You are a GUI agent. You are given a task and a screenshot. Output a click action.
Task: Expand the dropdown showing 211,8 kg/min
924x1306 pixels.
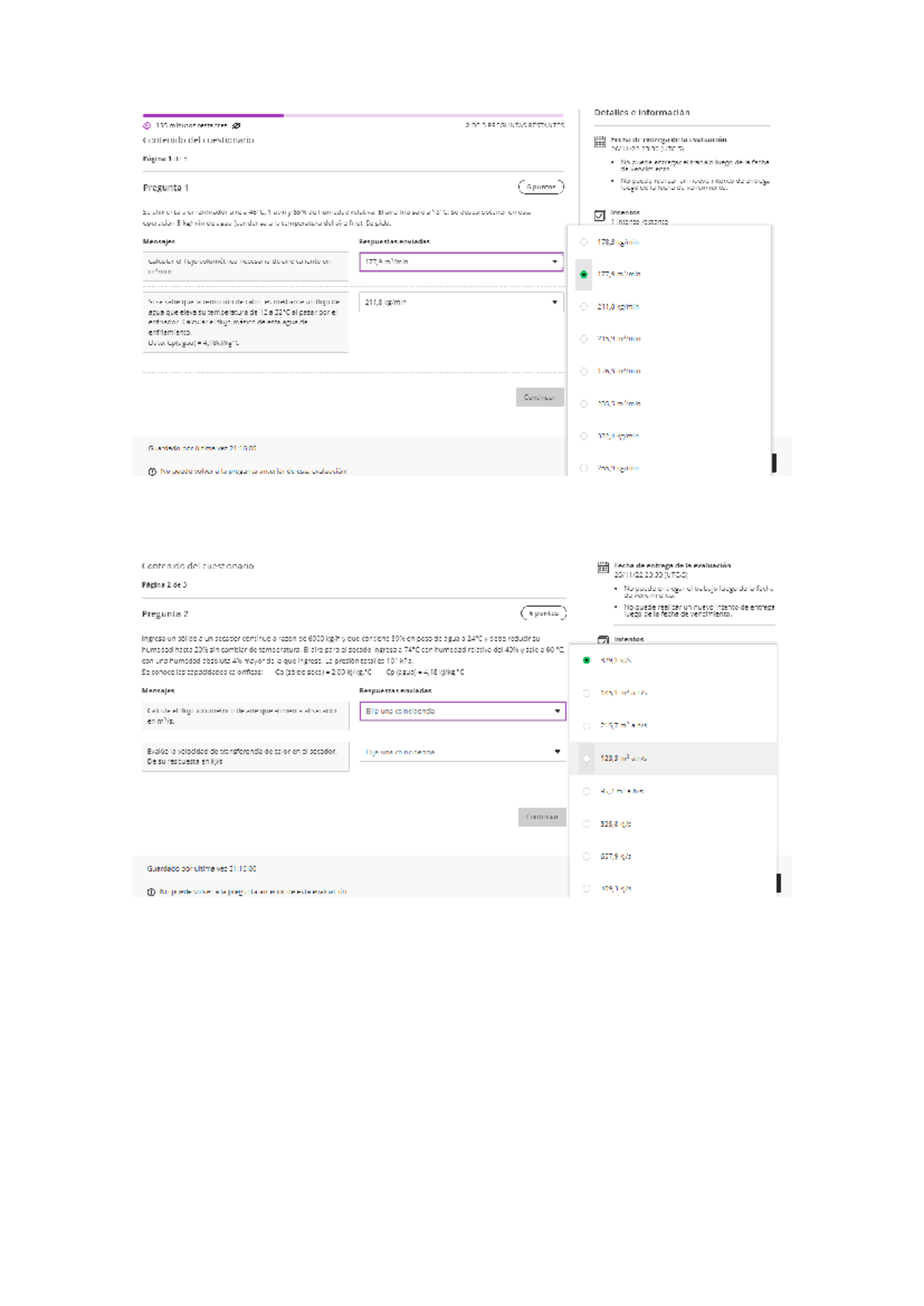[460, 303]
